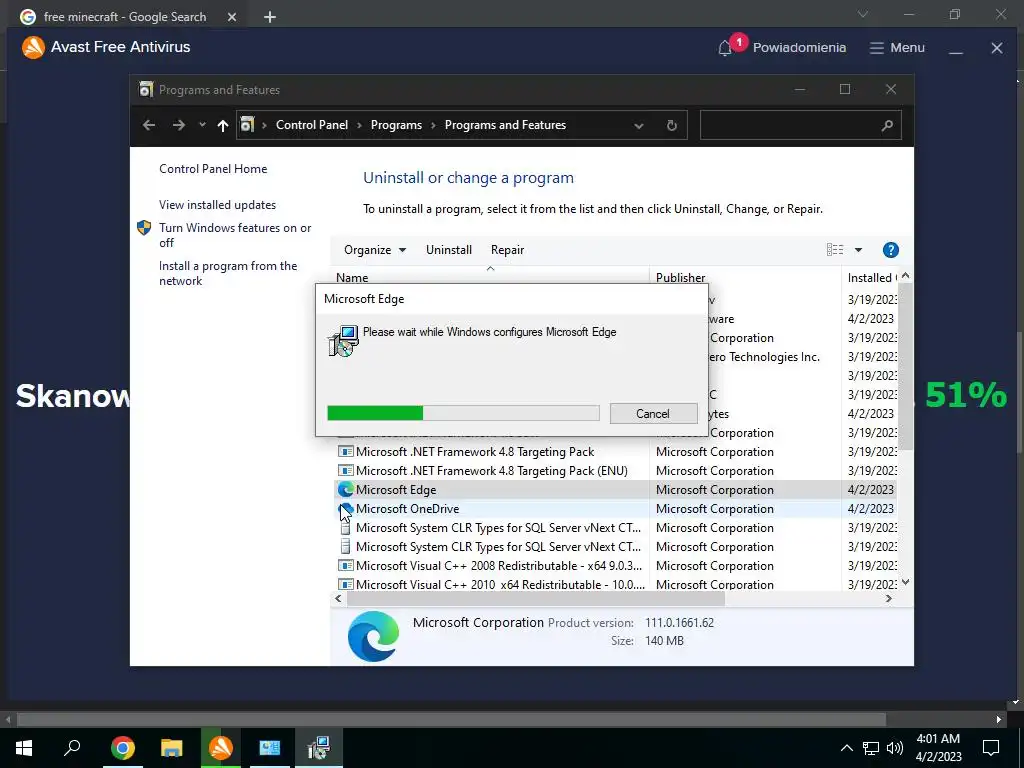The image size is (1024, 768).
Task: Open a new browser tab
Action: click(x=270, y=18)
